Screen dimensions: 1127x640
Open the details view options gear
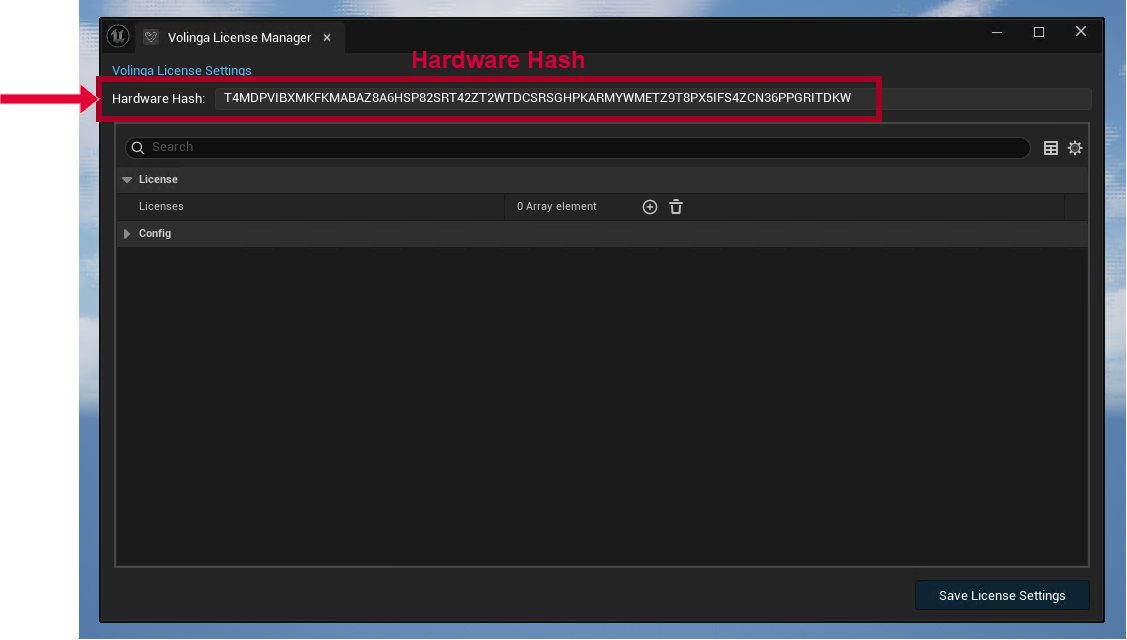point(1075,148)
